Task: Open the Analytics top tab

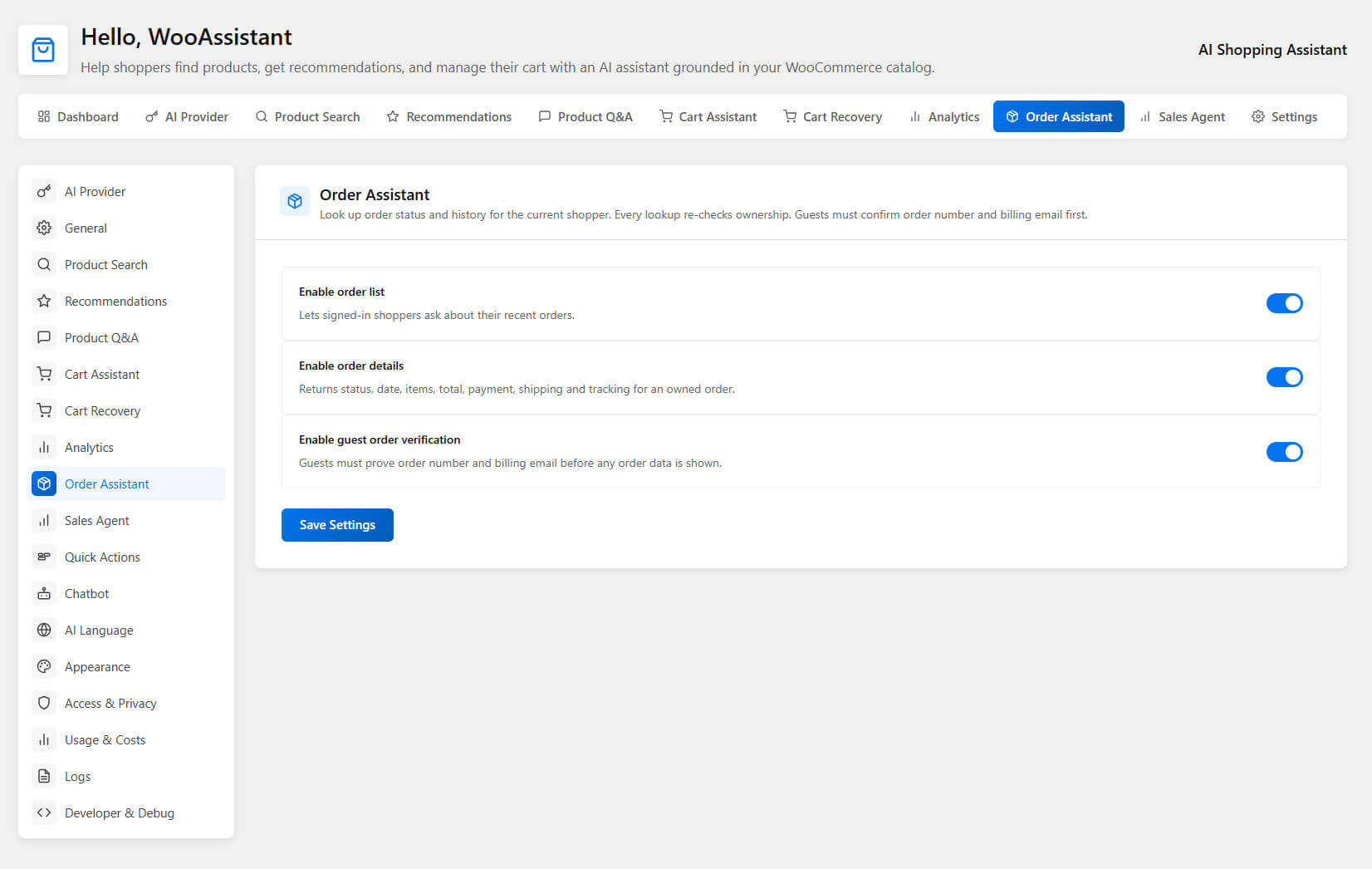Action: coord(944,116)
